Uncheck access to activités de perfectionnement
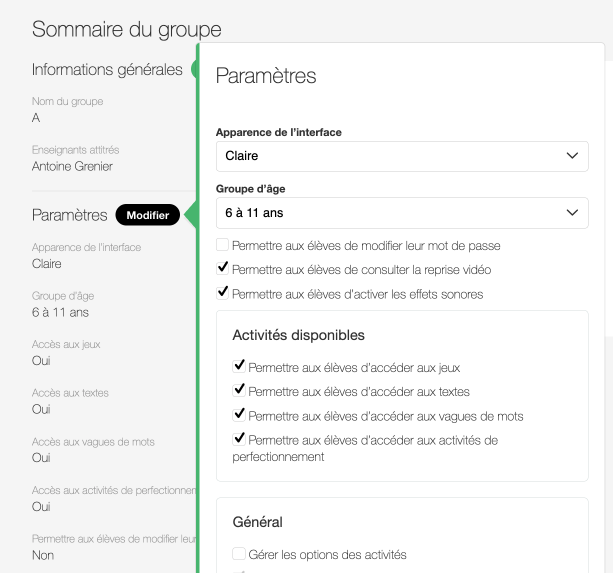The height and width of the screenshot is (573, 613). tap(239, 439)
